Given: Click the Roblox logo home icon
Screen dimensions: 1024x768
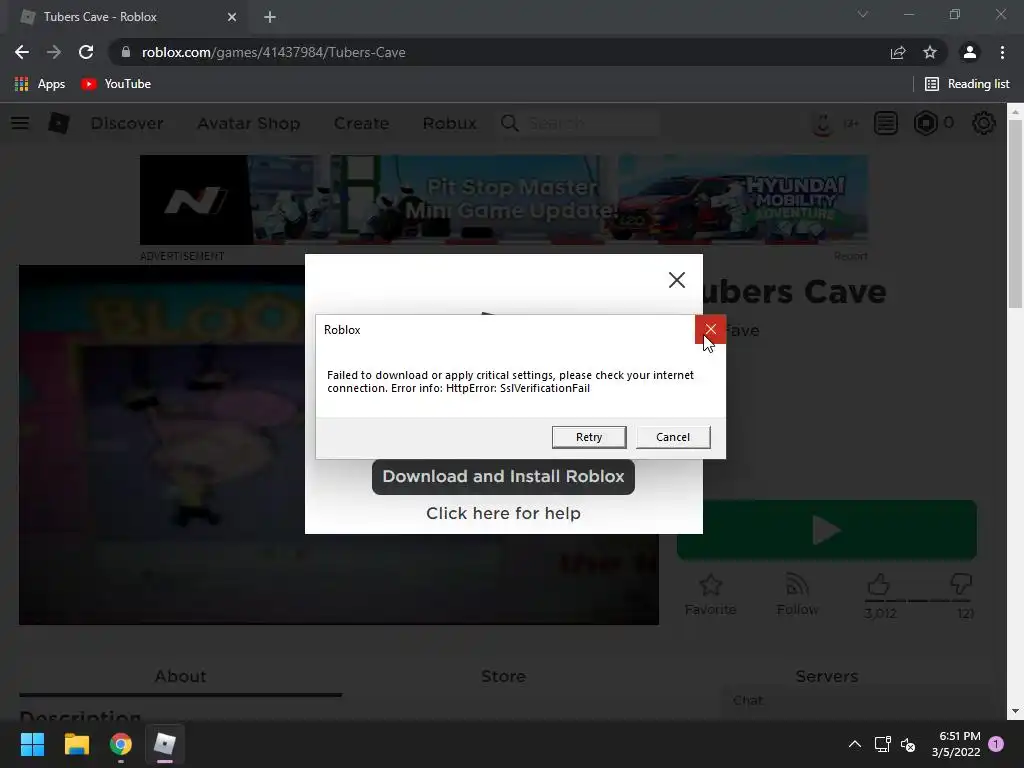Looking at the screenshot, I should tap(59, 123).
